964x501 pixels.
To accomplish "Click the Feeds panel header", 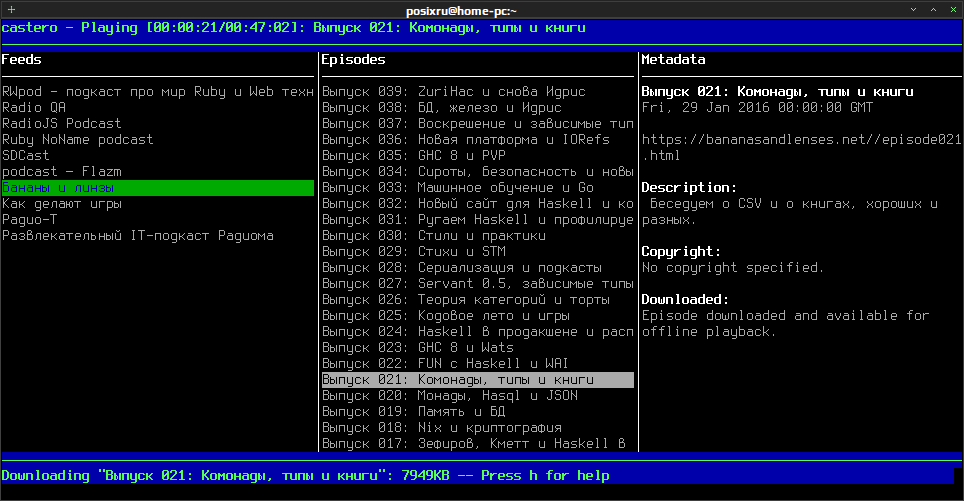I will (22, 60).
